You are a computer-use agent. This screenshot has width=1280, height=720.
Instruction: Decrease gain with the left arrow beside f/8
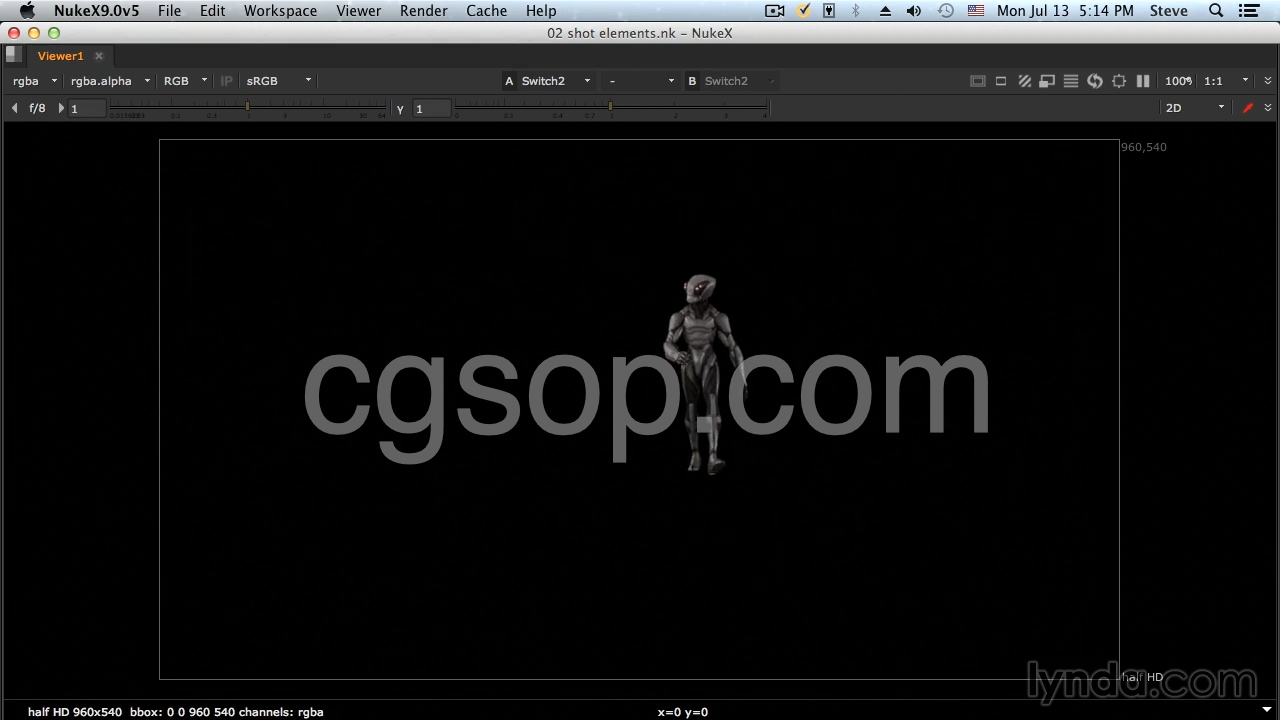click(x=14, y=108)
